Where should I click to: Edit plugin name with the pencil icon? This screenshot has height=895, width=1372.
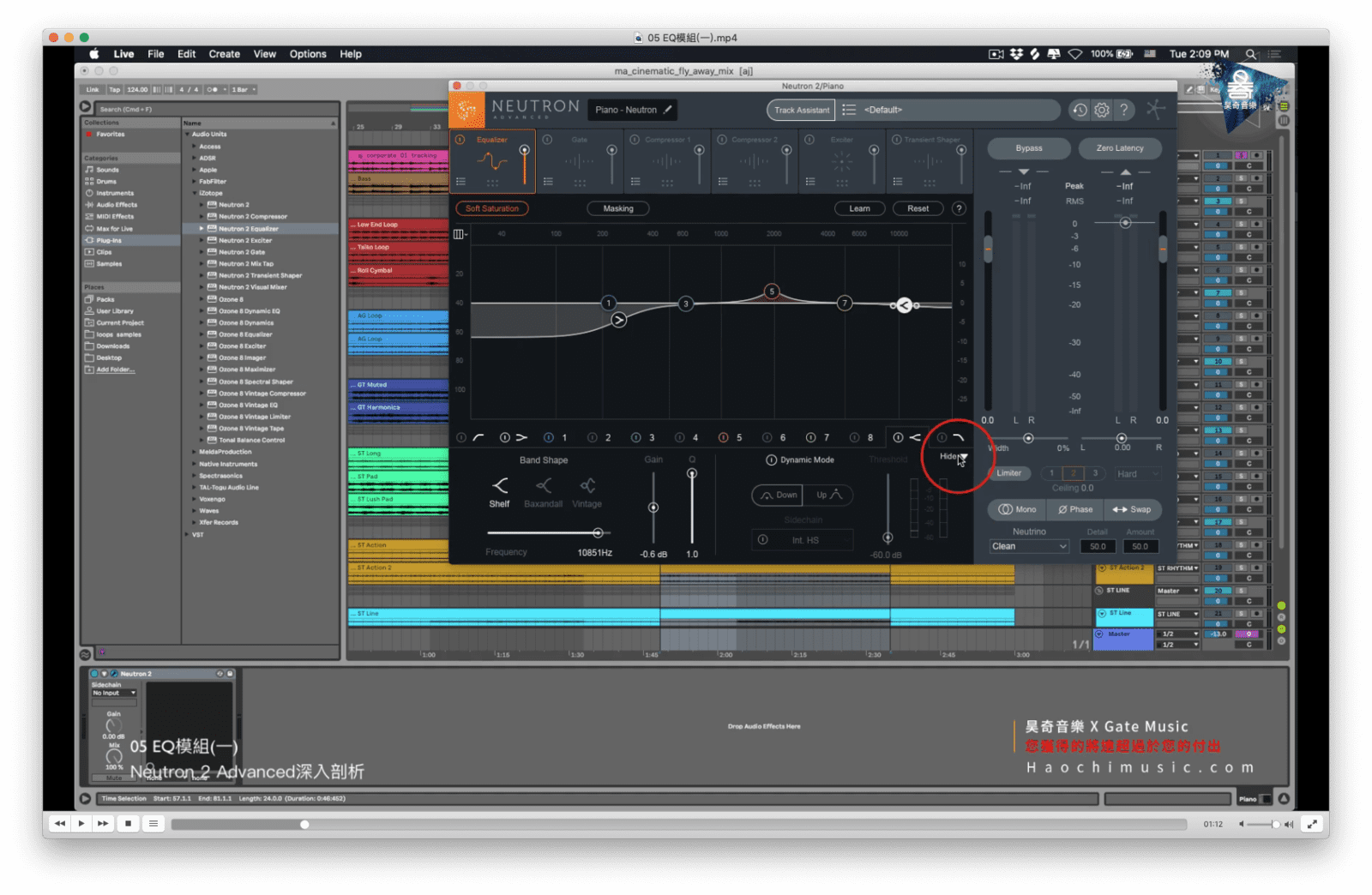[x=667, y=110]
